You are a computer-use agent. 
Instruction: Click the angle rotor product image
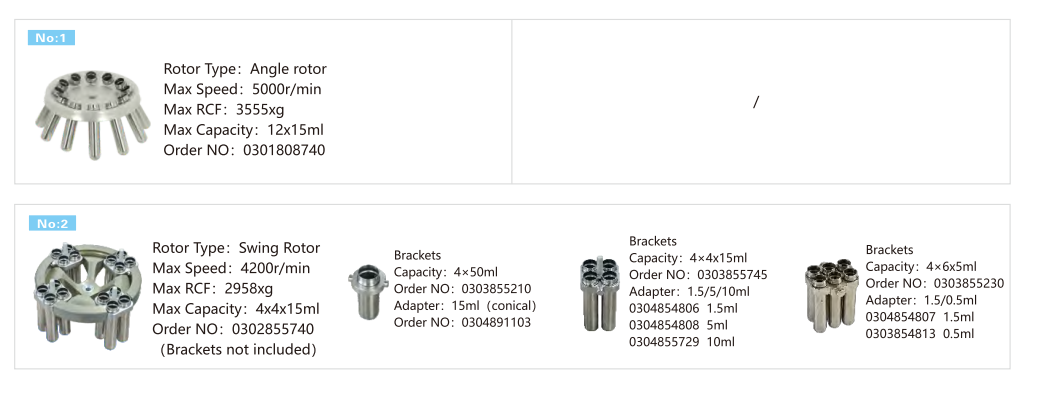coord(93,112)
